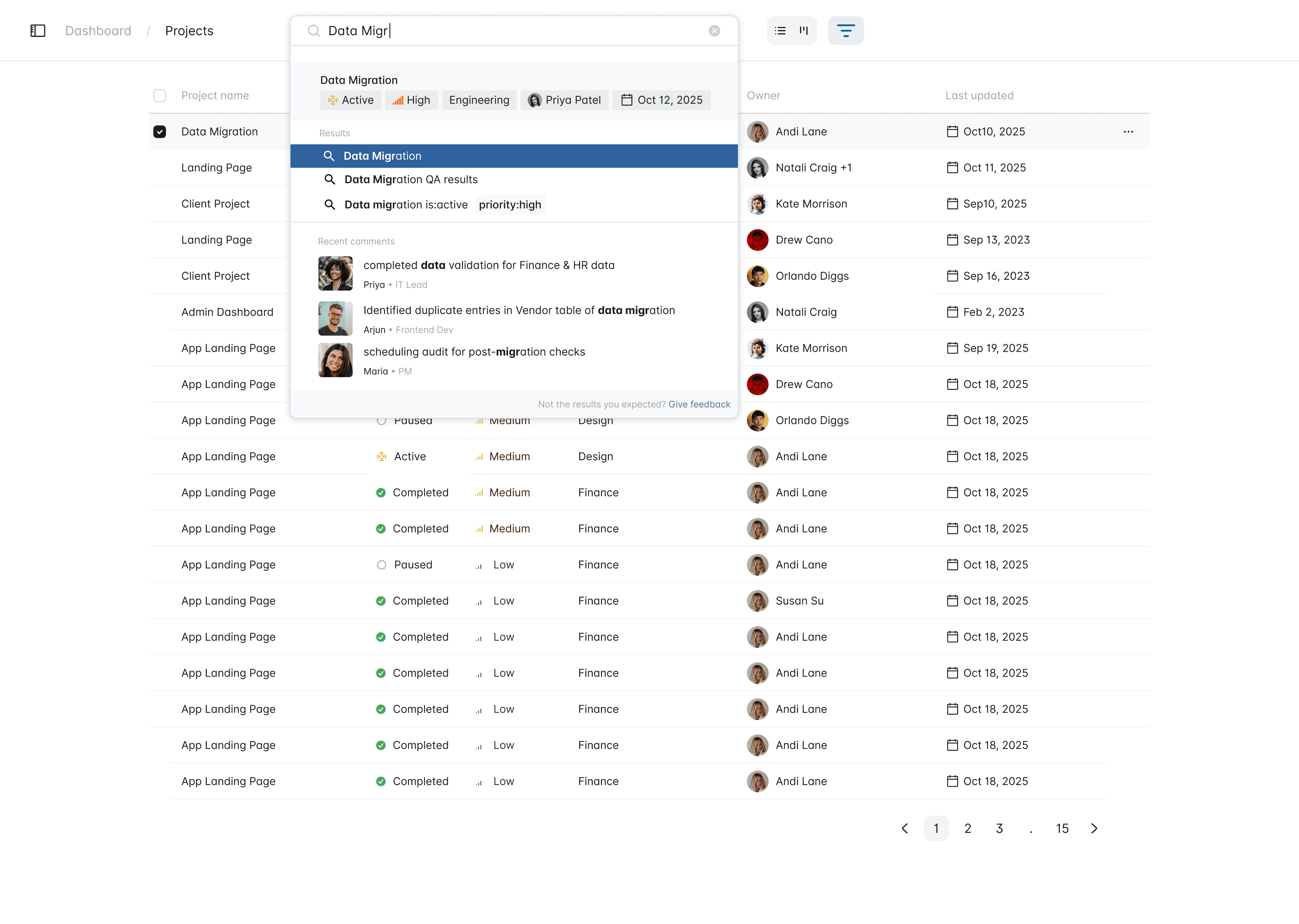The image size is (1299, 924).
Task: Choose Data Migration QA results suggestion
Action: point(411,180)
